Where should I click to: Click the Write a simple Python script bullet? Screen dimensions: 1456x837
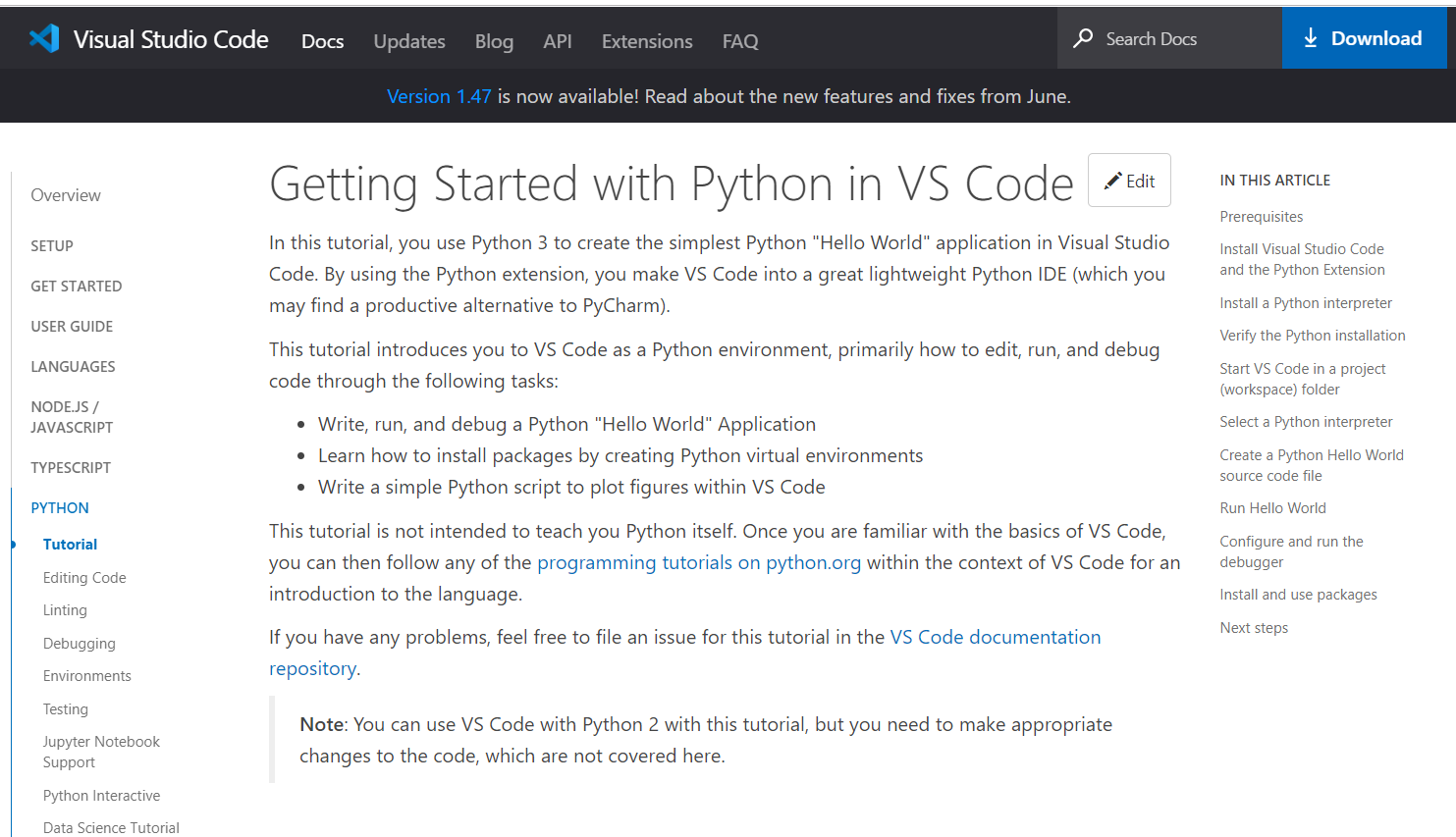pos(571,487)
